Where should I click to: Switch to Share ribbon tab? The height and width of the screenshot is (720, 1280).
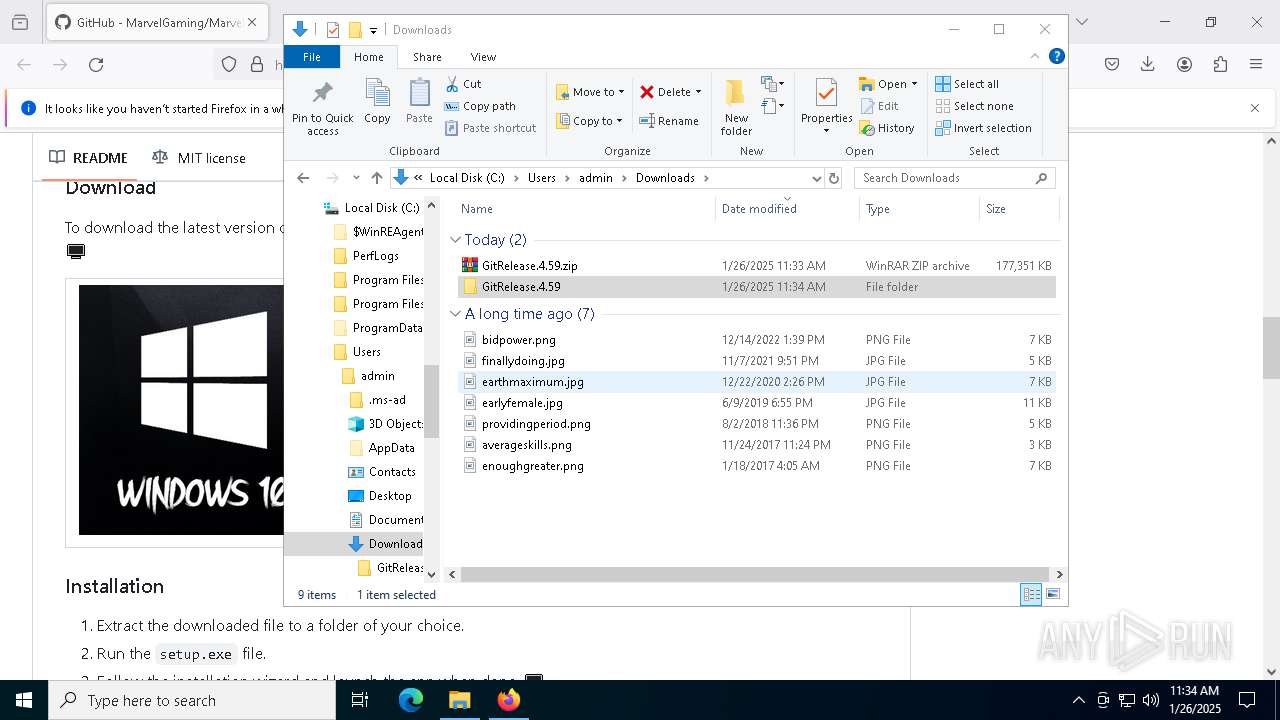click(427, 57)
